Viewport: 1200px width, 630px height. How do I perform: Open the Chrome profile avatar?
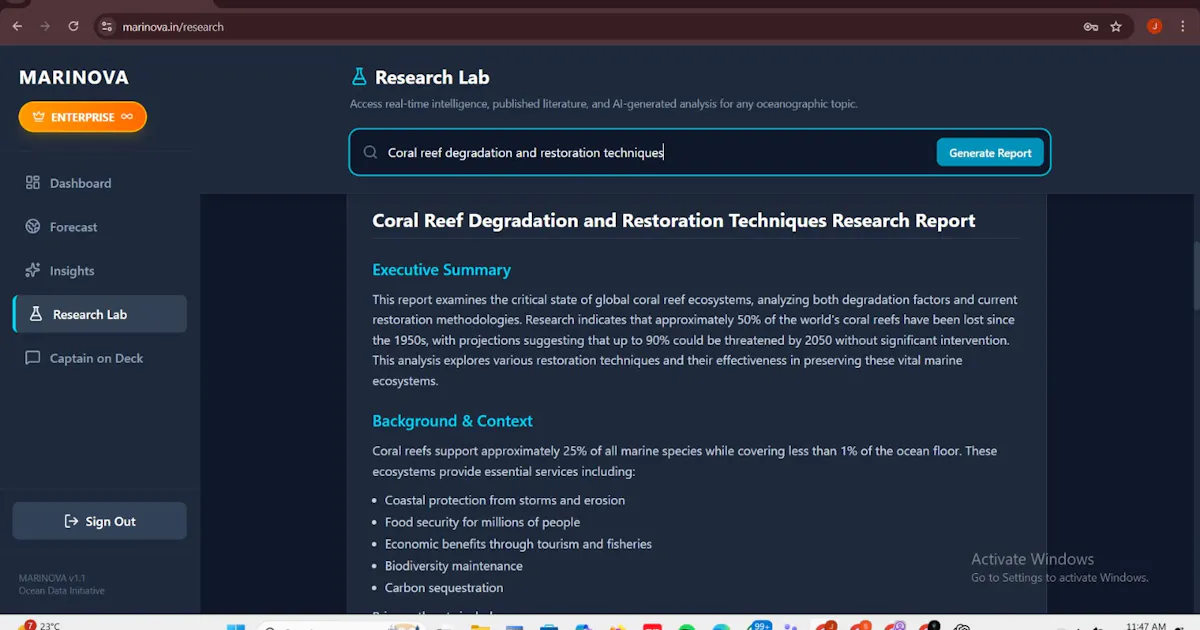point(1155,27)
